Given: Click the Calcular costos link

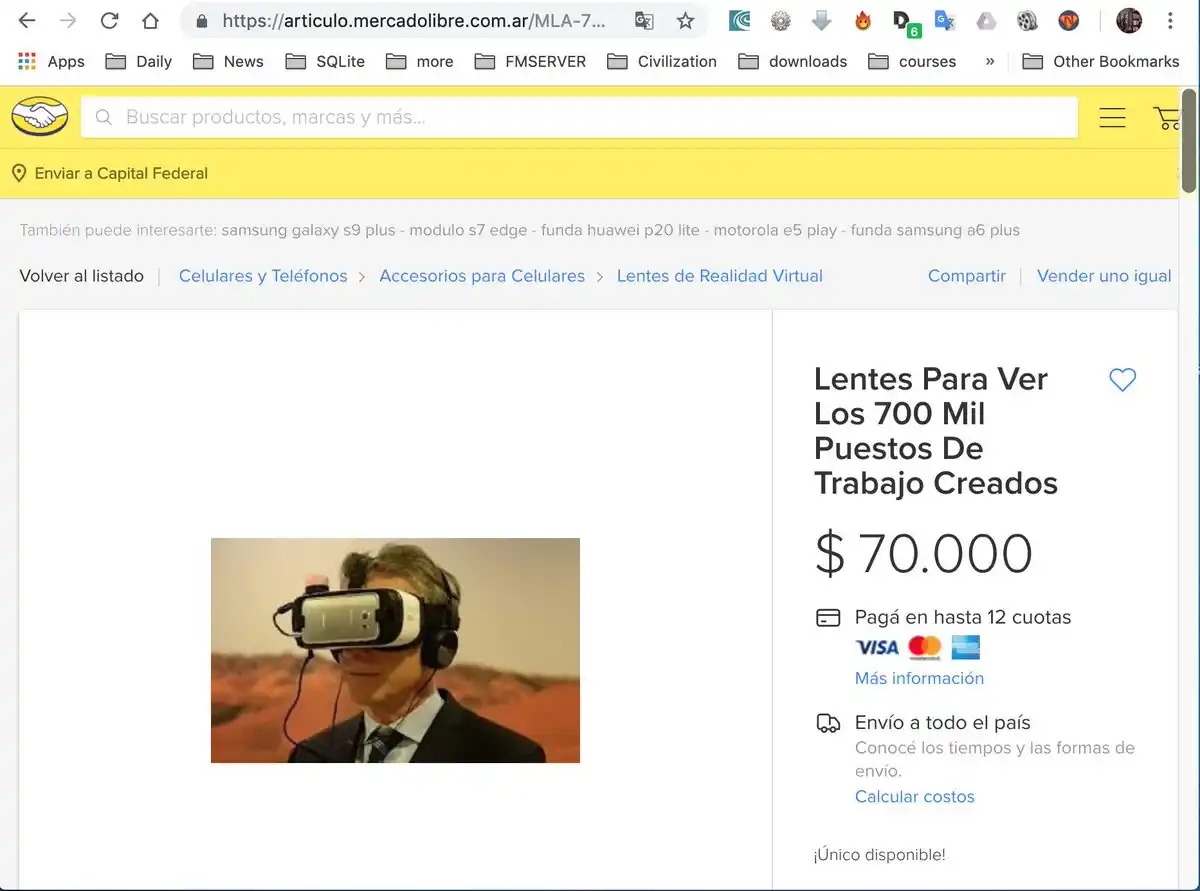Looking at the screenshot, I should click(x=914, y=796).
